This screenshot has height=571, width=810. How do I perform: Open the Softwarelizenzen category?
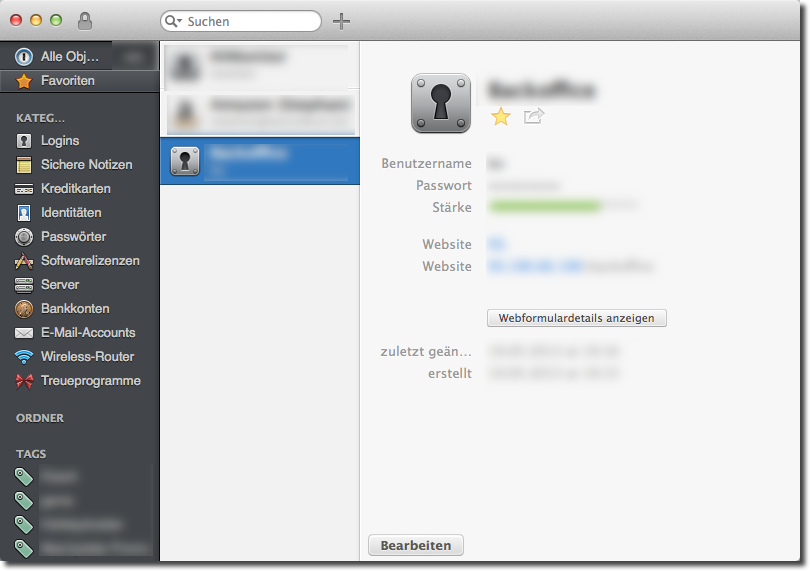[x=90, y=260]
